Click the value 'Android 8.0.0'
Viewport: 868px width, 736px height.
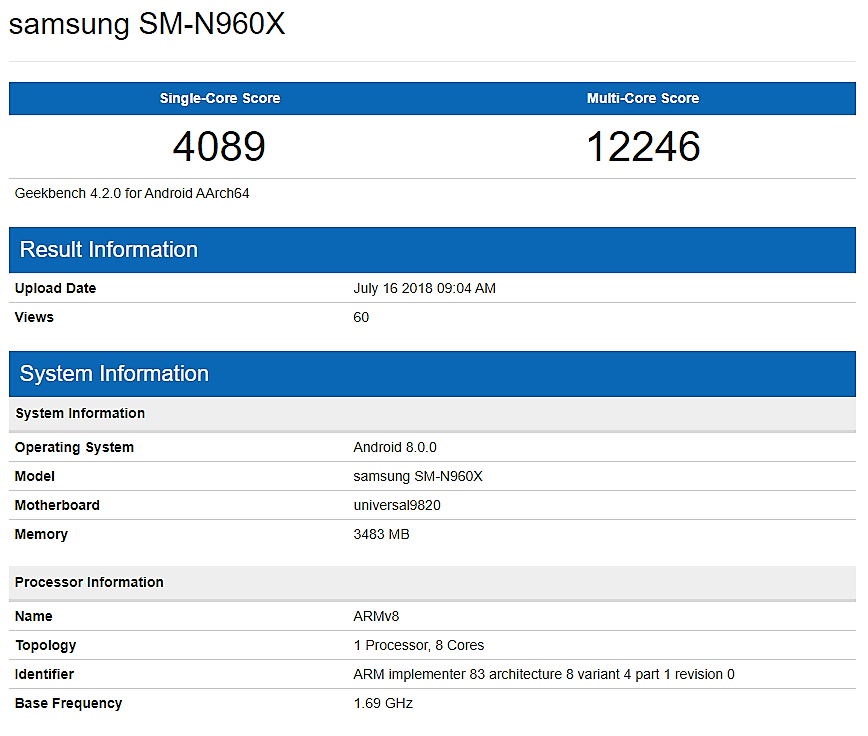pos(395,447)
